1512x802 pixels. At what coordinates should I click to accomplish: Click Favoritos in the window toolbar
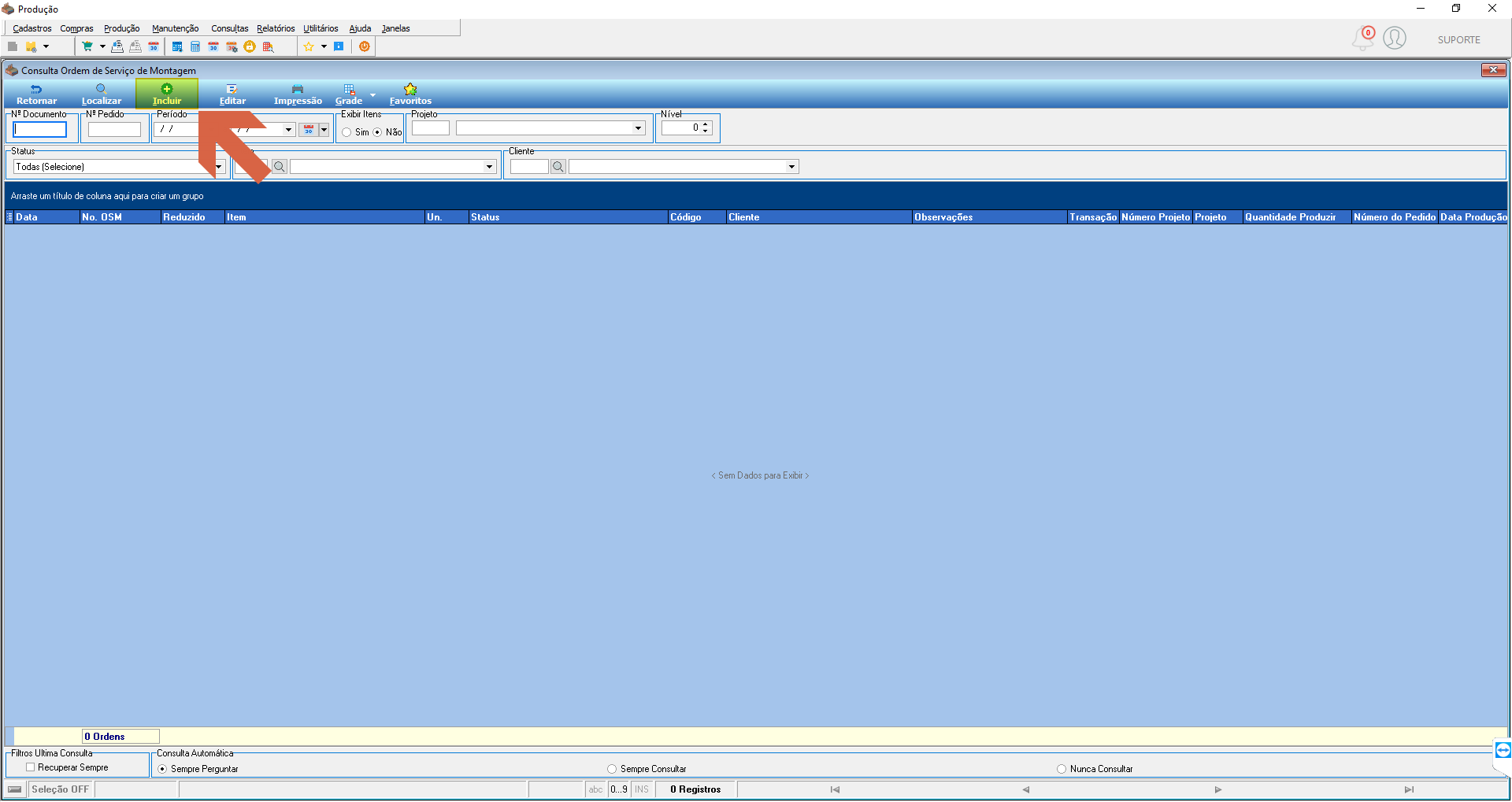[x=410, y=94]
